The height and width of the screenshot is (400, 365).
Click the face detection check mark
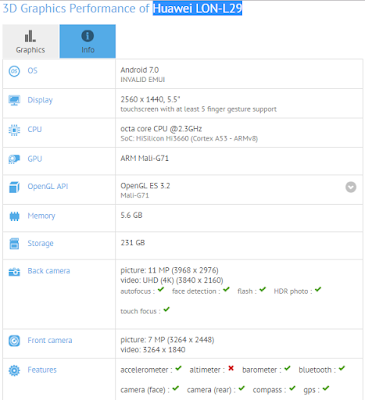tap(226, 289)
